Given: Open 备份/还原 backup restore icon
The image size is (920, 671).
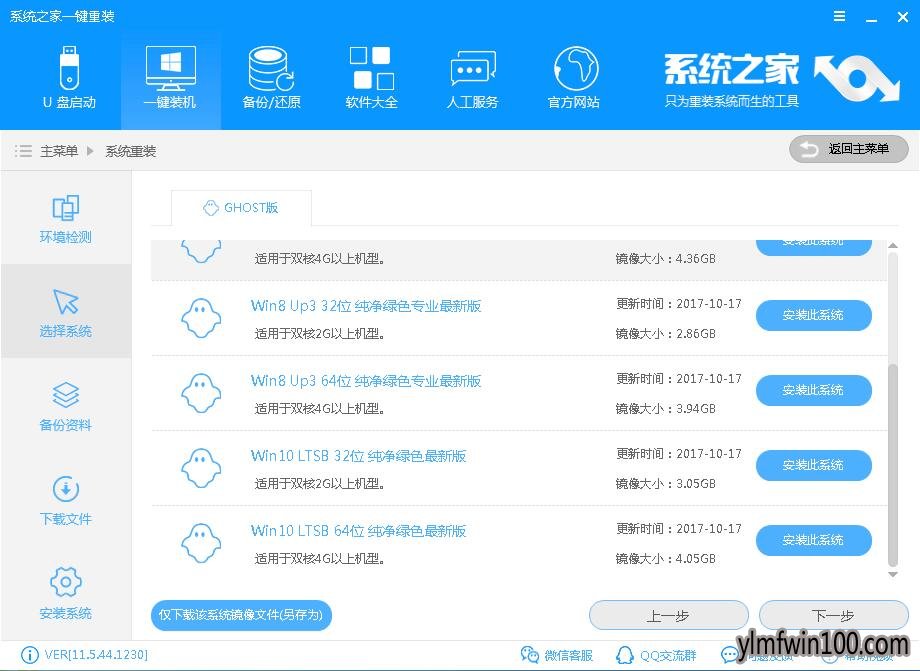Looking at the screenshot, I should [x=271, y=77].
